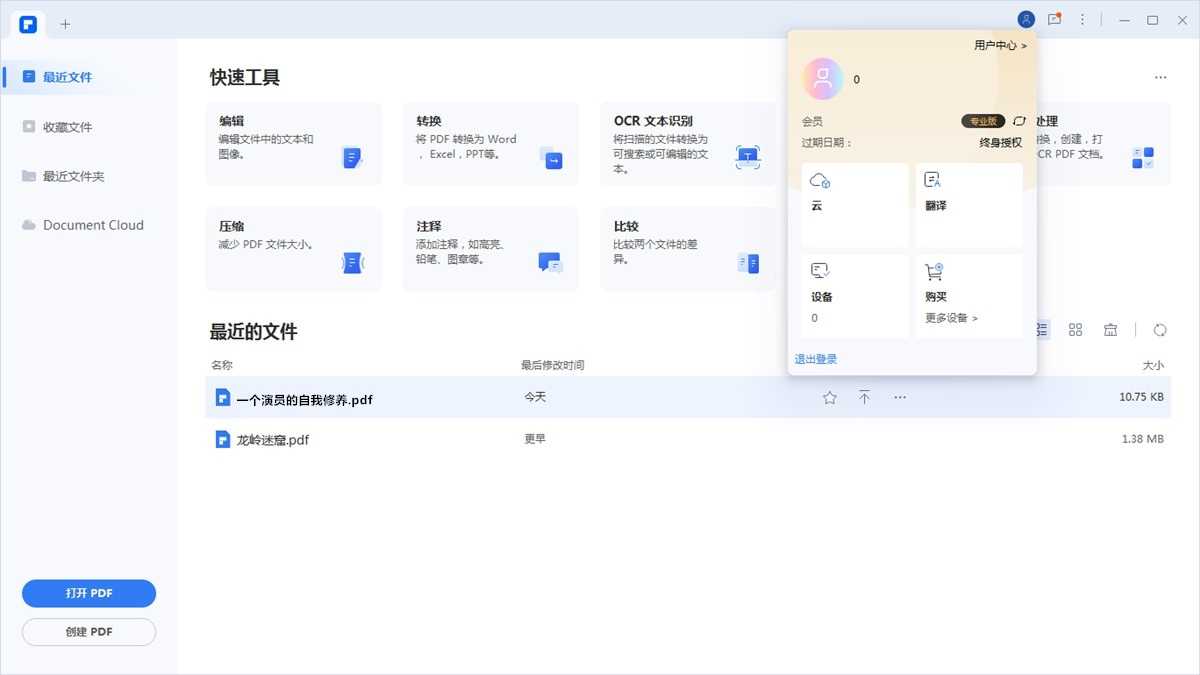Click the PDF icon of 龙岭迷窟.pdf

222,438
